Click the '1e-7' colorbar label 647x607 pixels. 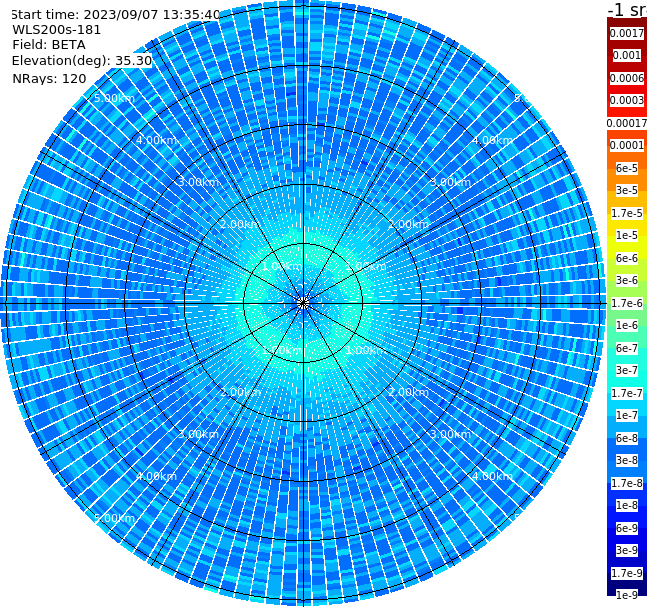[x=627, y=415]
